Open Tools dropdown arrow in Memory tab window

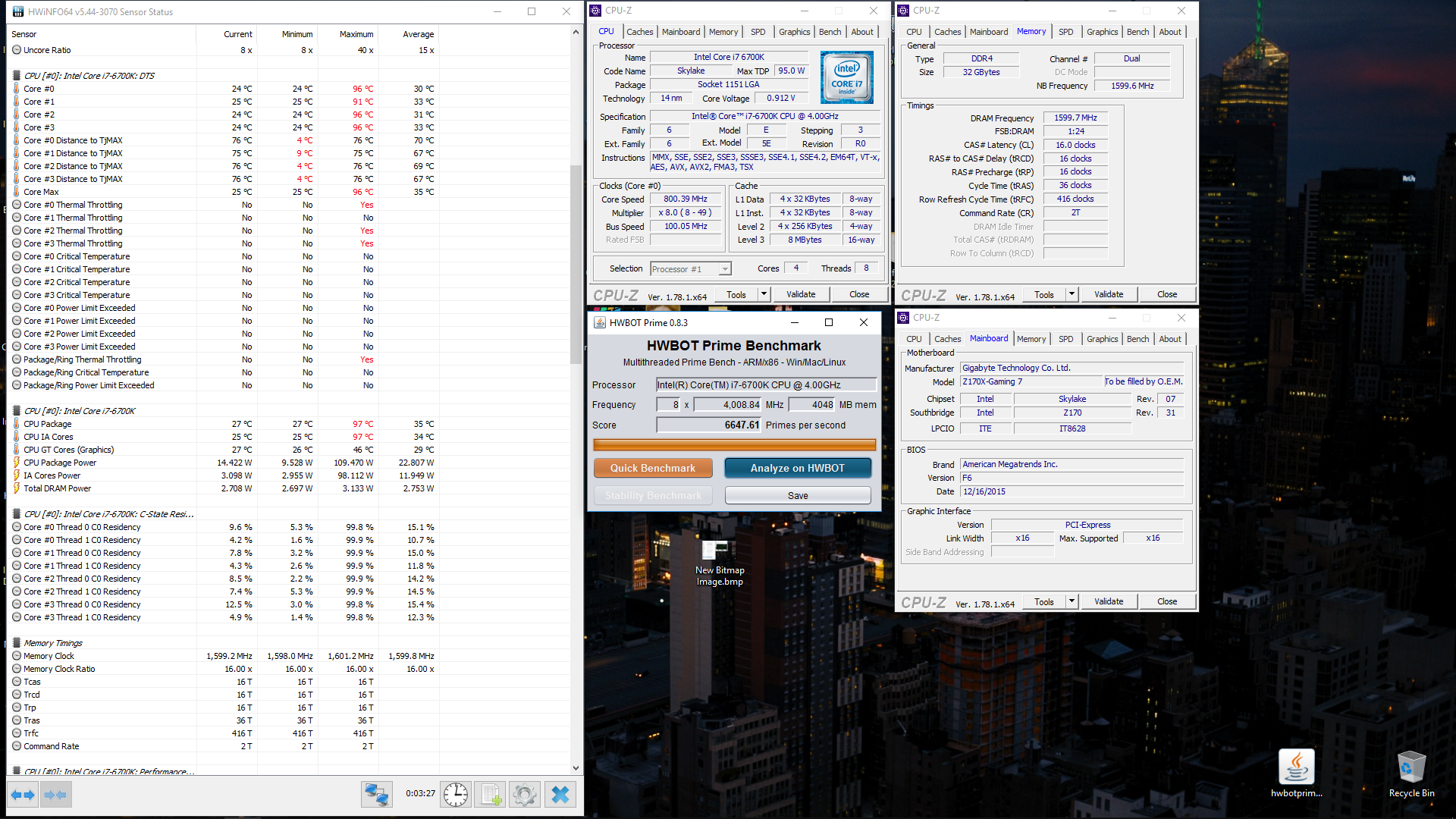(x=1072, y=294)
